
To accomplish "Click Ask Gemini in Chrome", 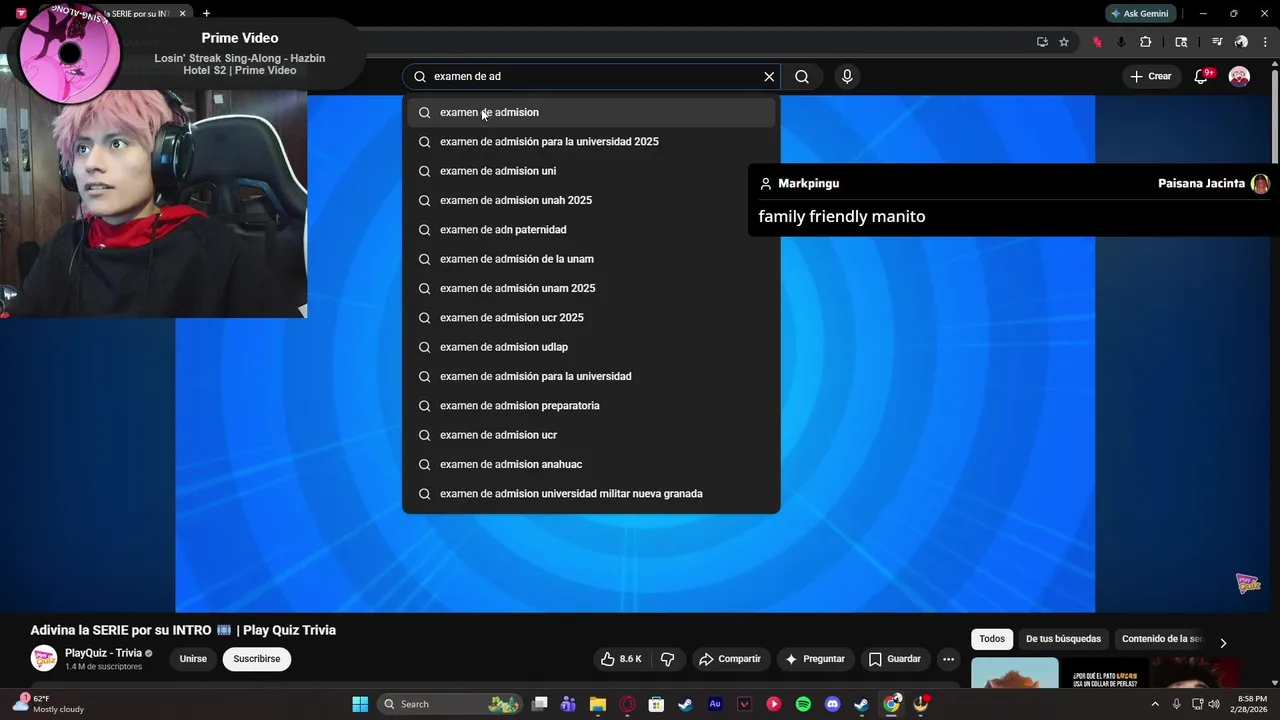I will pyautogui.click(x=1140, y=14).
